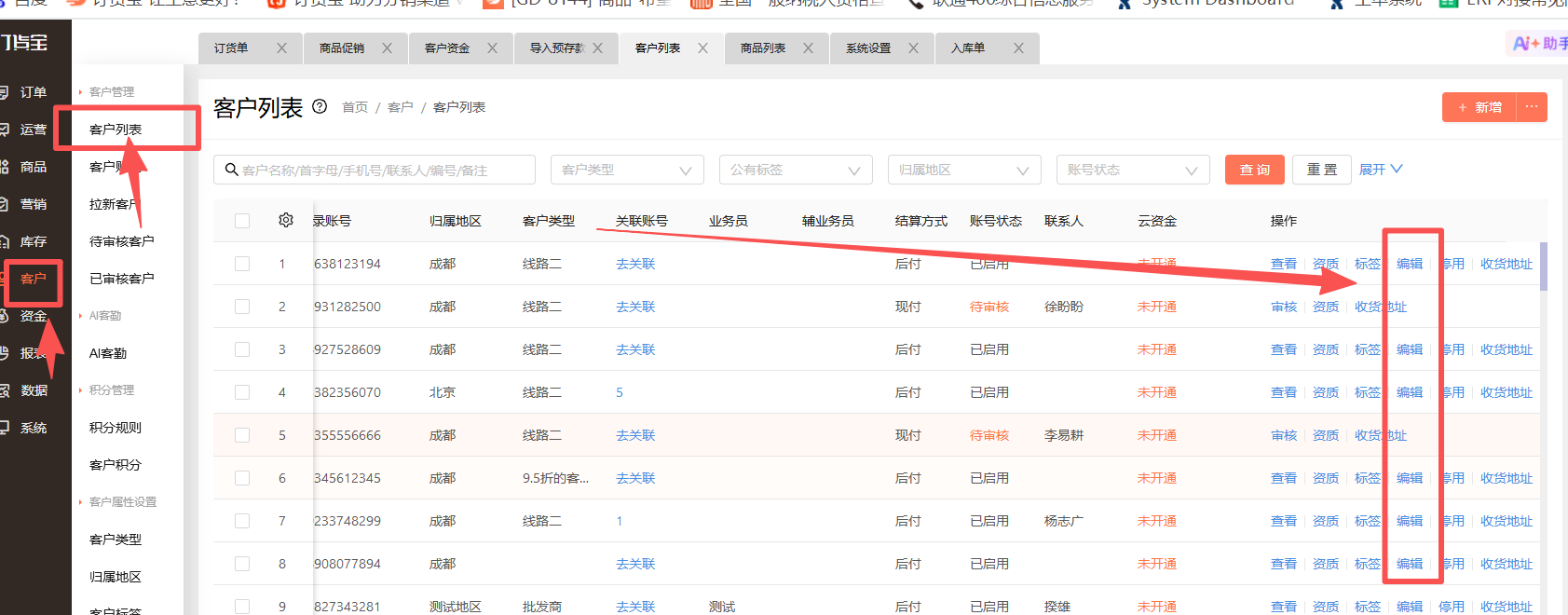Check the row 4 checkbox for 382356070
This screenshot has height=615, width=1568.
[242, 392]
